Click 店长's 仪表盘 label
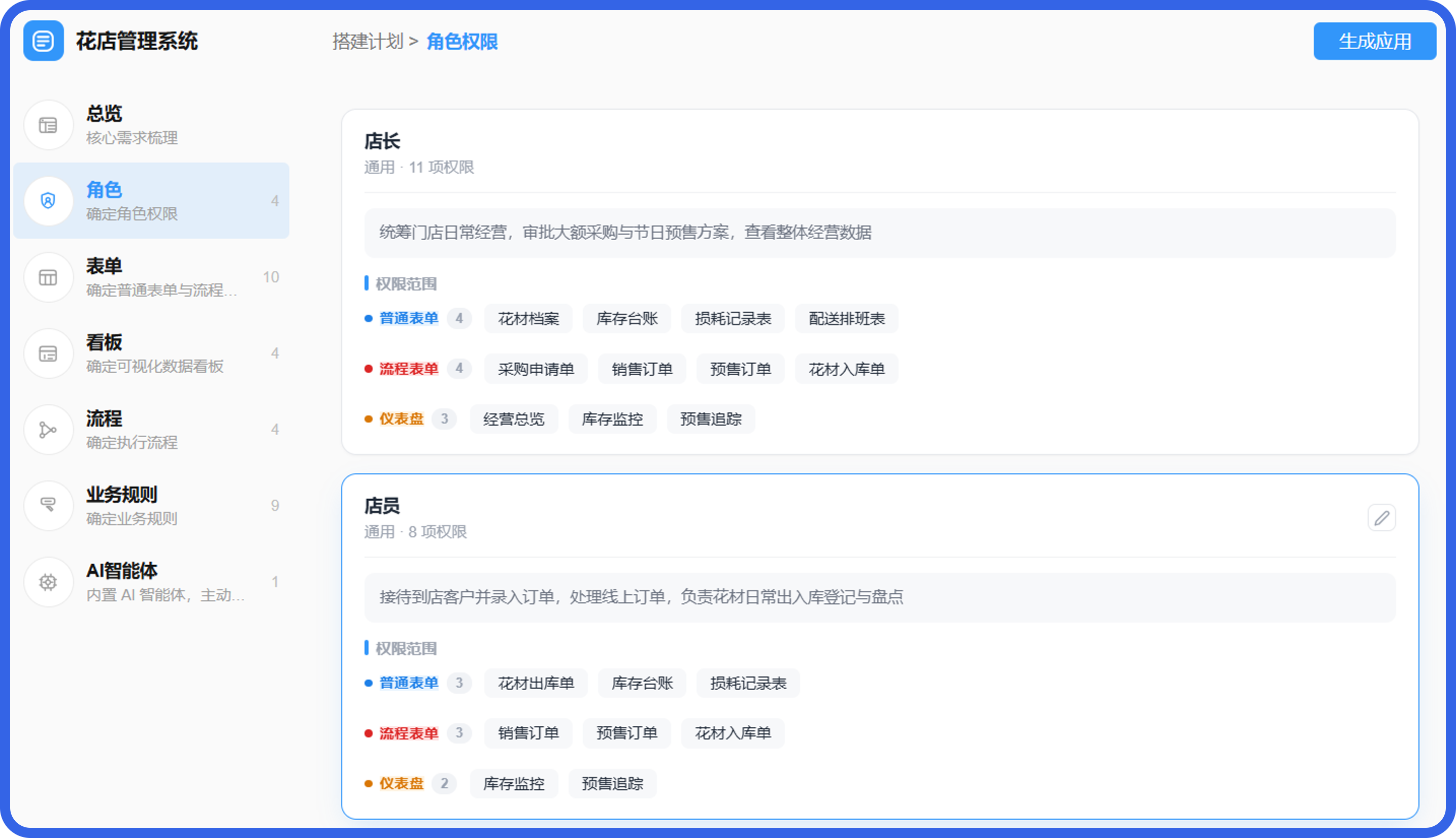Screen dimensions: 1456x838 pyautogui.click(x=401, y=420)
